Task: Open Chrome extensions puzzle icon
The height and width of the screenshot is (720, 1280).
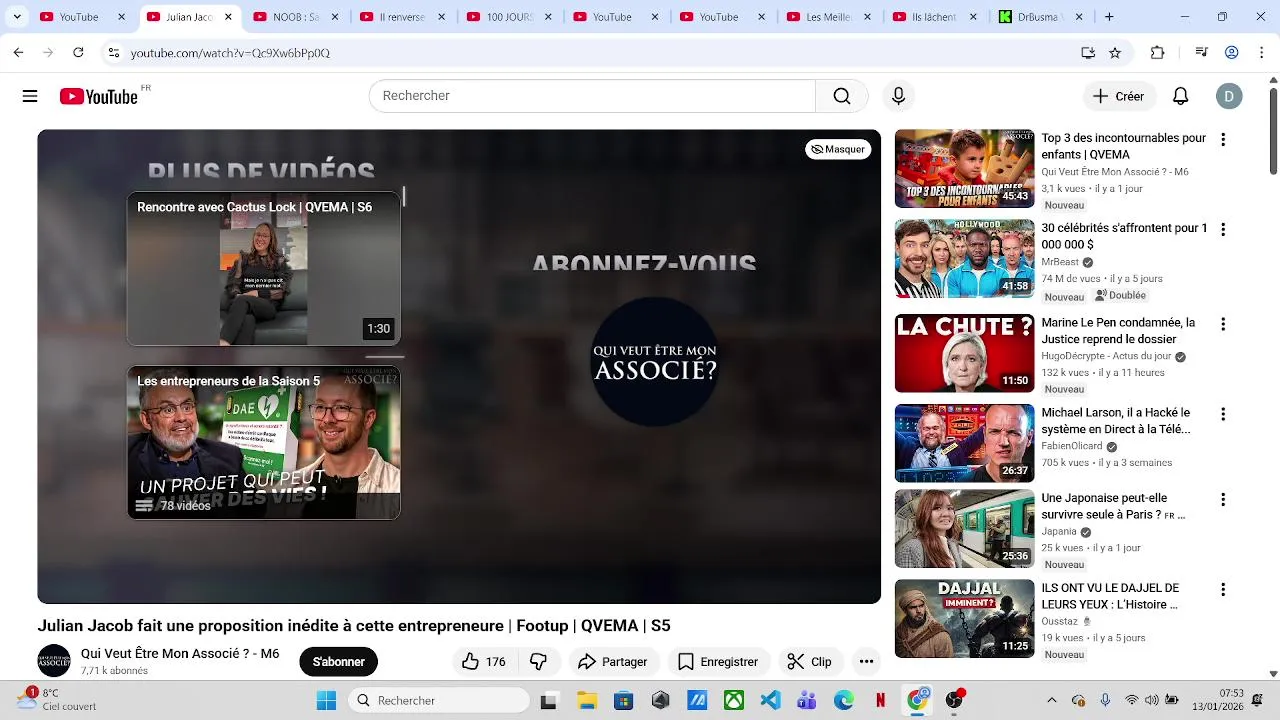Action: (1158, 53)
